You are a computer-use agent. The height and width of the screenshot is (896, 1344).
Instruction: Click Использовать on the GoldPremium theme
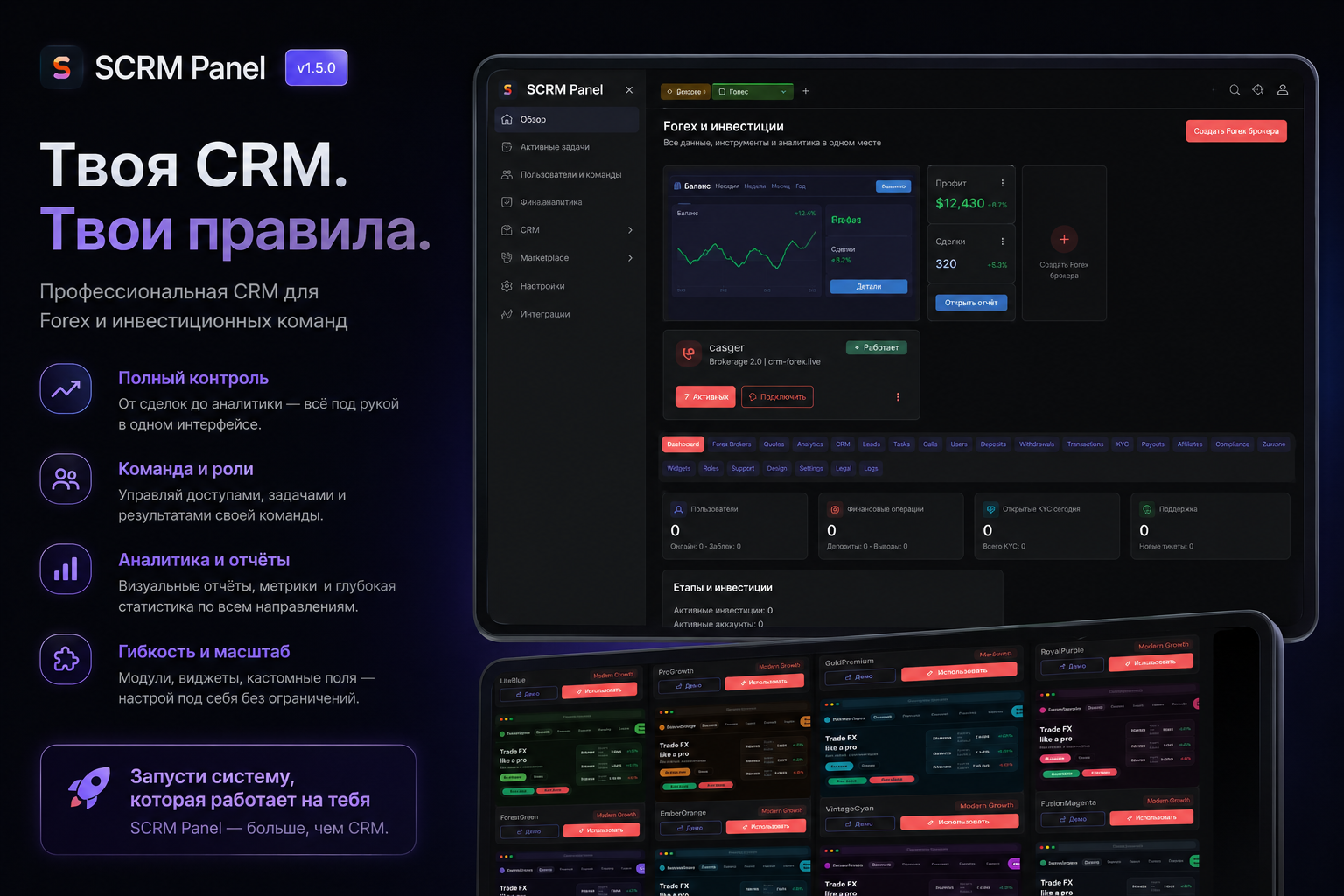[959, 672]
